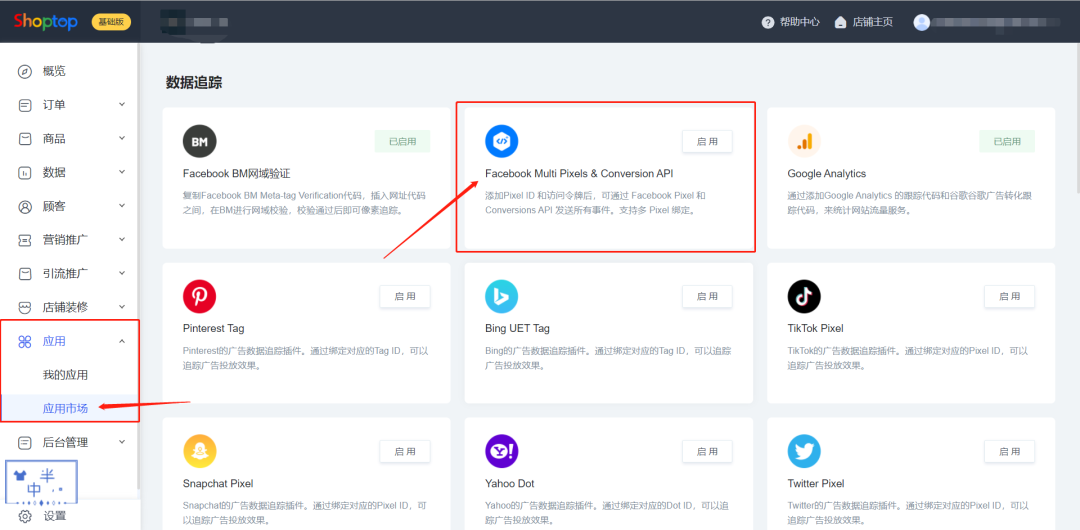Click the 基础版 plan badge

pos(111,22)
